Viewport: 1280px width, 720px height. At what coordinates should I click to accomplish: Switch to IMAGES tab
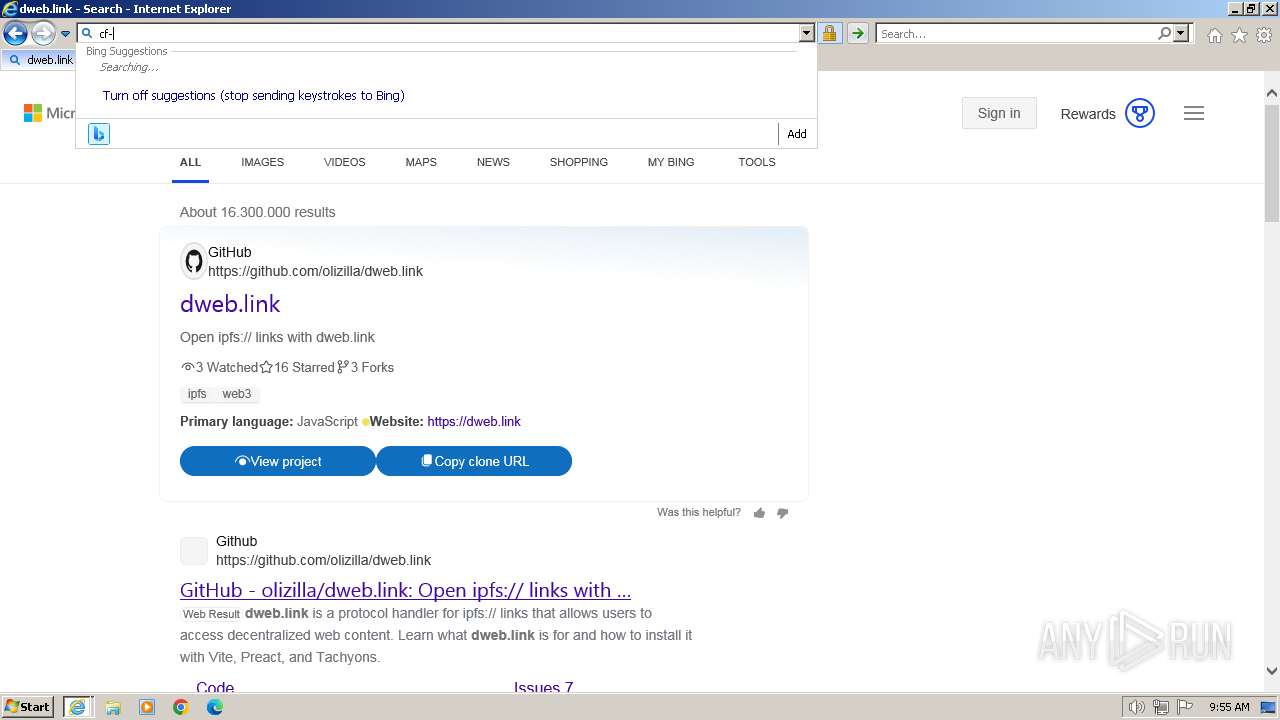tap(262, 162)
